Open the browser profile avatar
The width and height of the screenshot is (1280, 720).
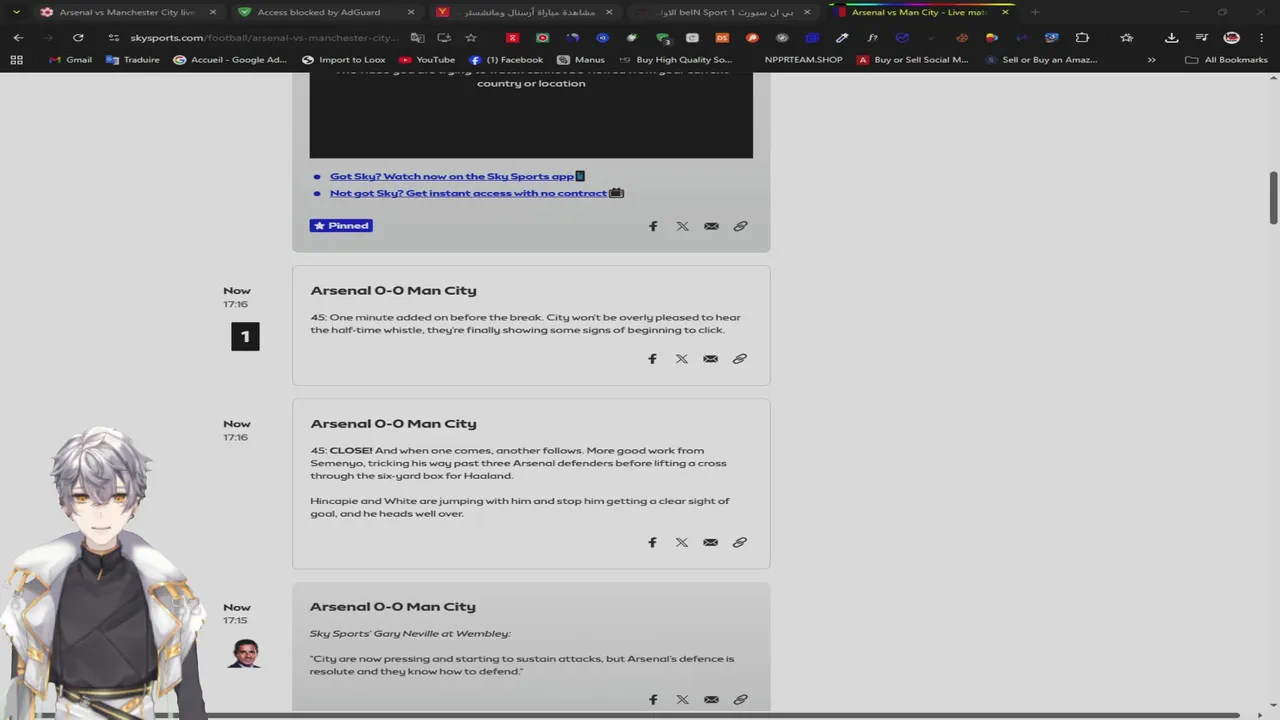[1232, 38]
